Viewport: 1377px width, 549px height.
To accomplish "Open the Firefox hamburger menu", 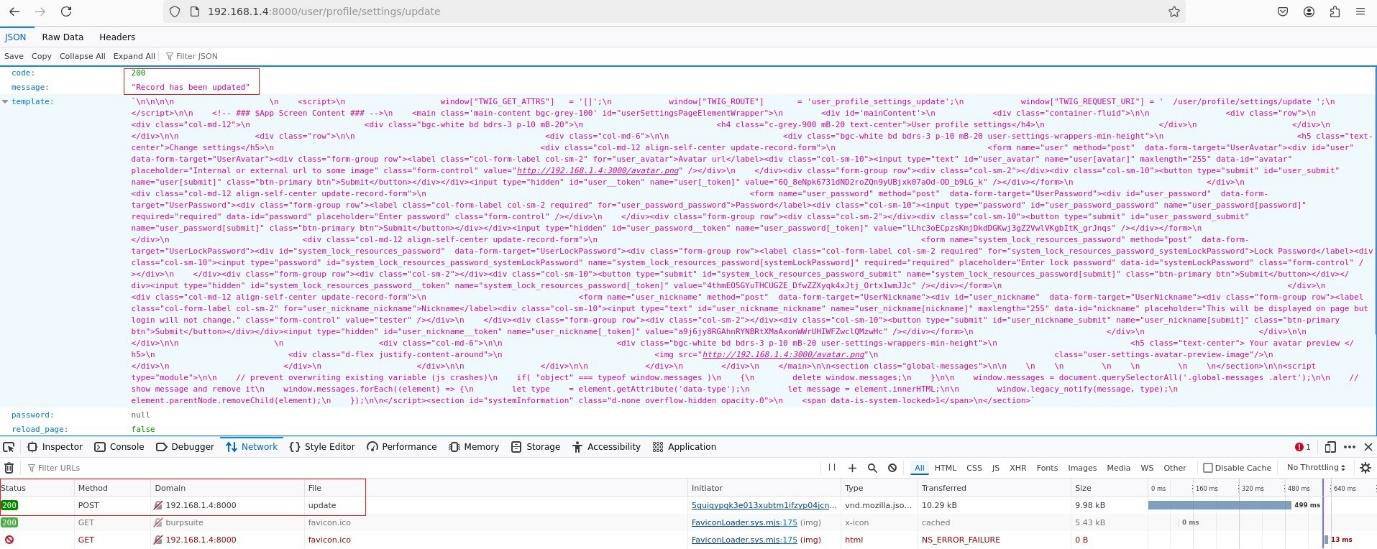I will (x=1359, y=11).
